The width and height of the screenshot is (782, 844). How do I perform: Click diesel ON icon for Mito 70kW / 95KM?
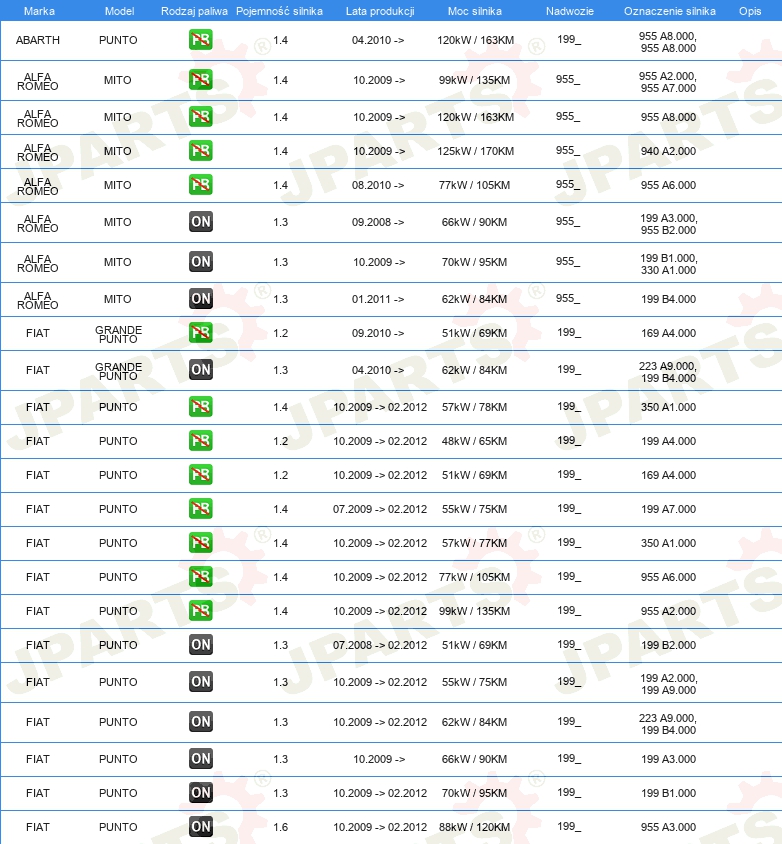[x=201, y=262]
